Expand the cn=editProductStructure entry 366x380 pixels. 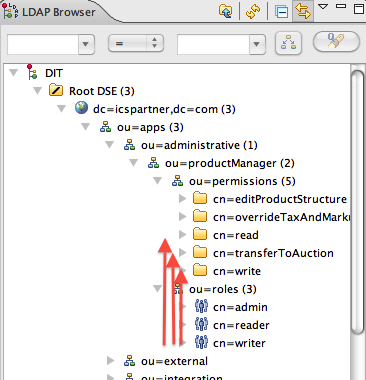pyautogui.click(x=182, y=199)
